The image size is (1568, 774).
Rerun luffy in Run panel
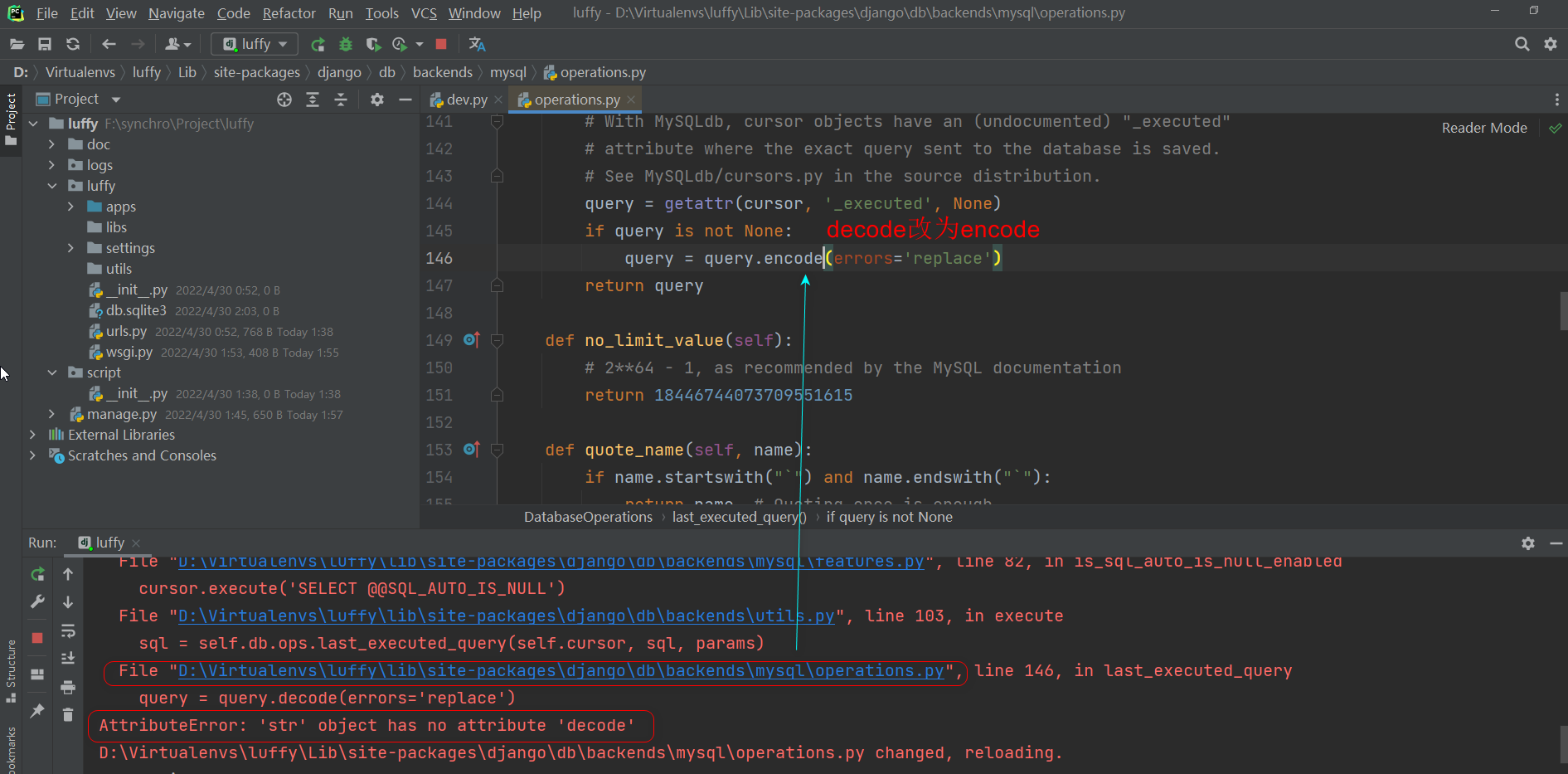click(37, 574)
